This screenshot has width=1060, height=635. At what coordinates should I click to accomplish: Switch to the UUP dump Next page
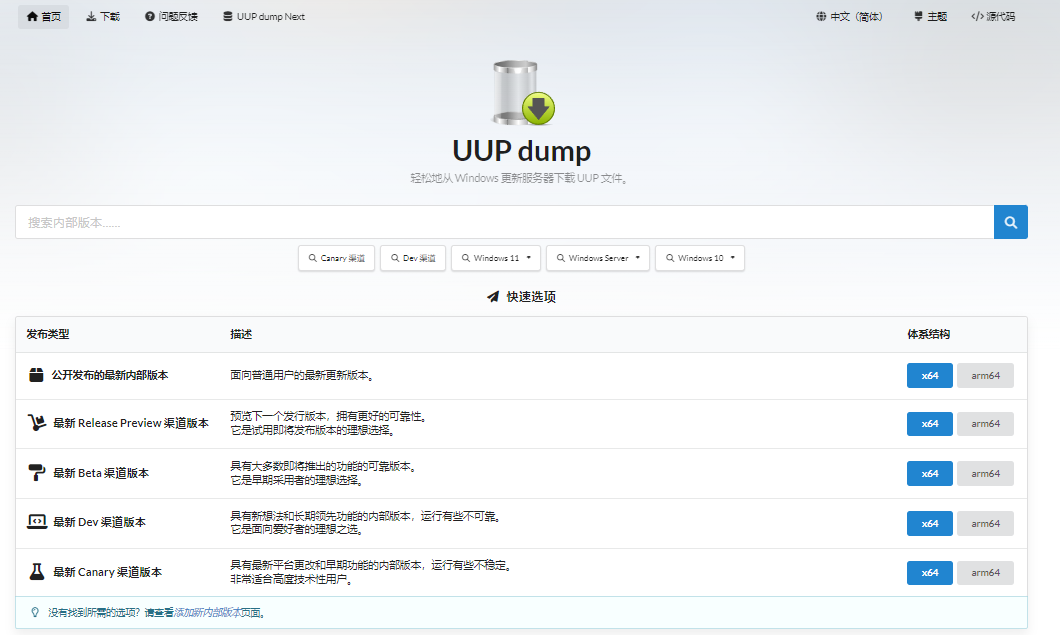click(264, 16)
